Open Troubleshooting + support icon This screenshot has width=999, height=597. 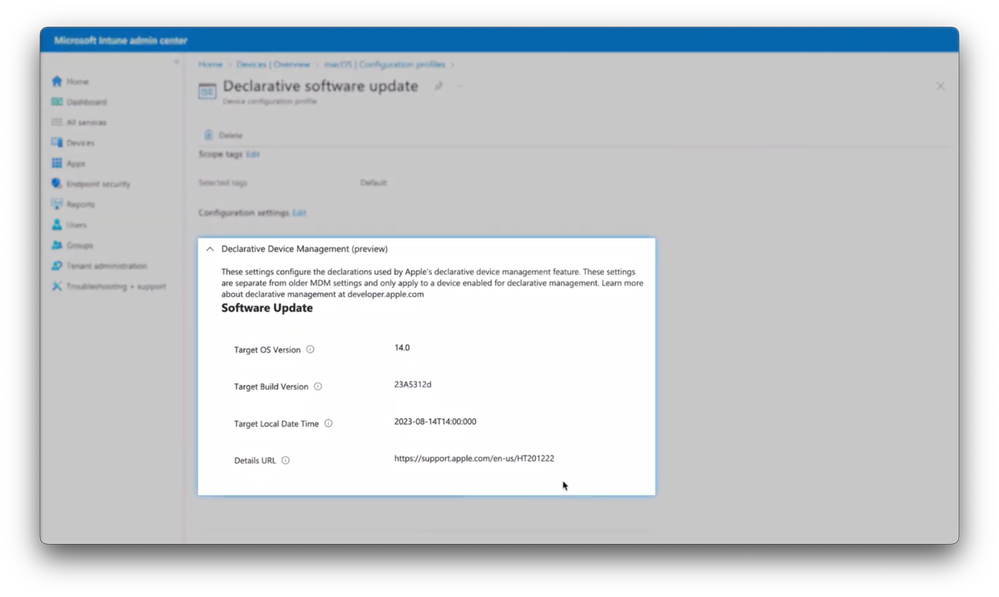[x=57, y=286]
